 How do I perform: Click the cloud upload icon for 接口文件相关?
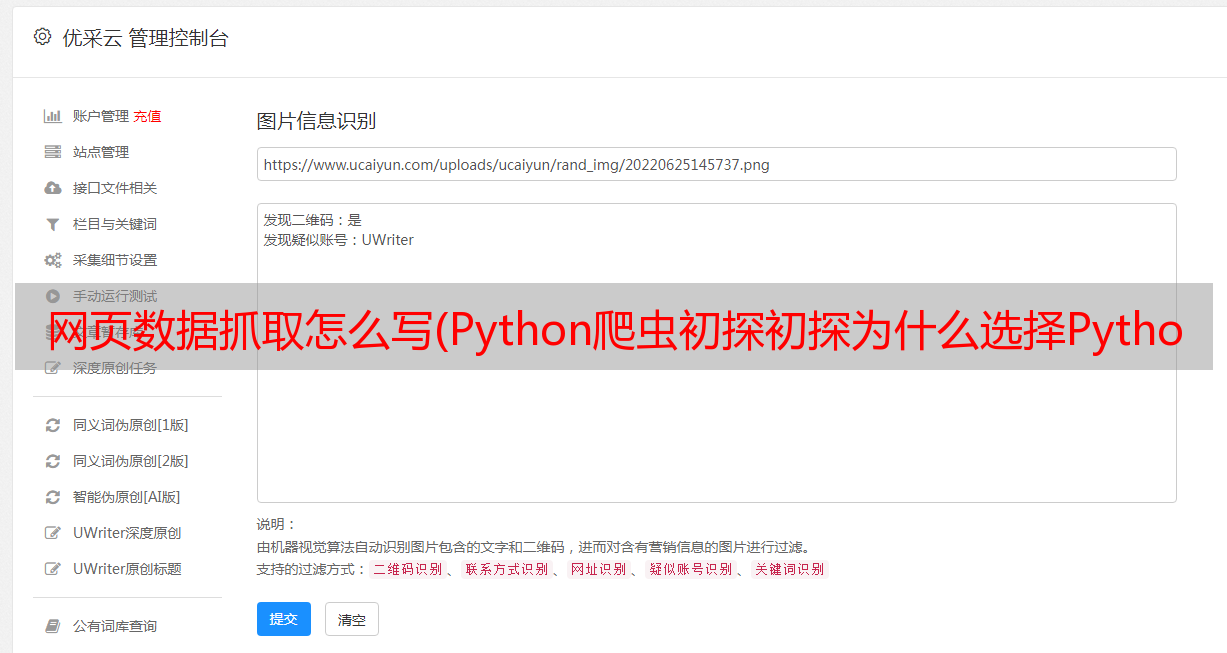(53, 188)
